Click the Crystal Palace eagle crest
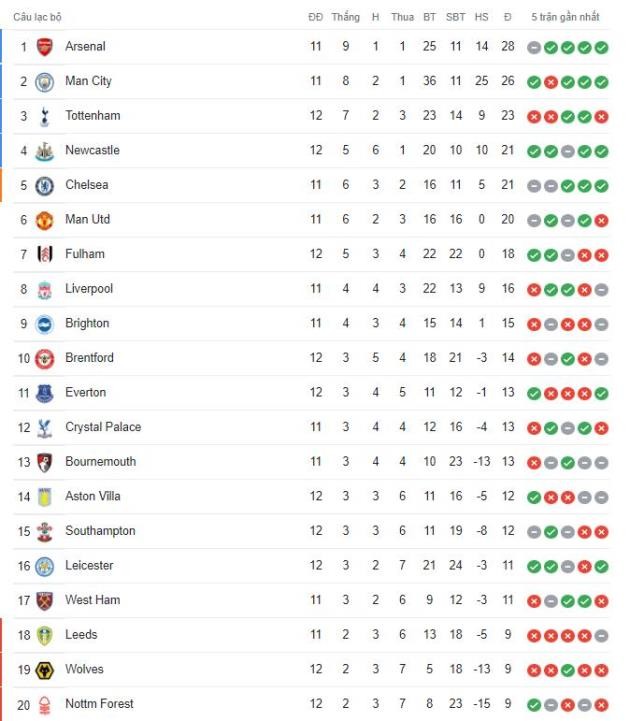This screenshot has height=721, width=630. click(44, 428)
